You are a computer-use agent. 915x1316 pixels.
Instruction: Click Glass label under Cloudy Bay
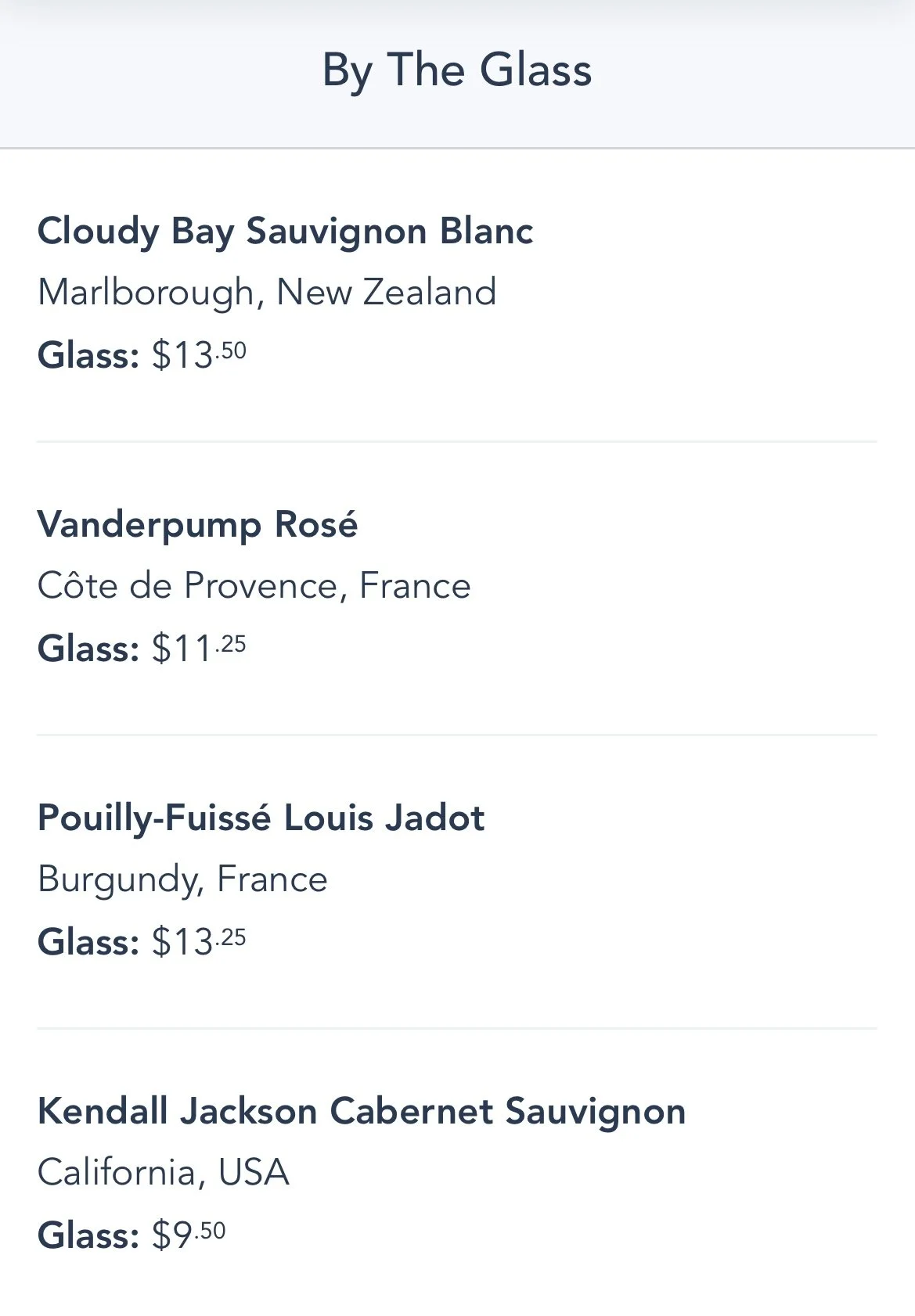point(88,355)
